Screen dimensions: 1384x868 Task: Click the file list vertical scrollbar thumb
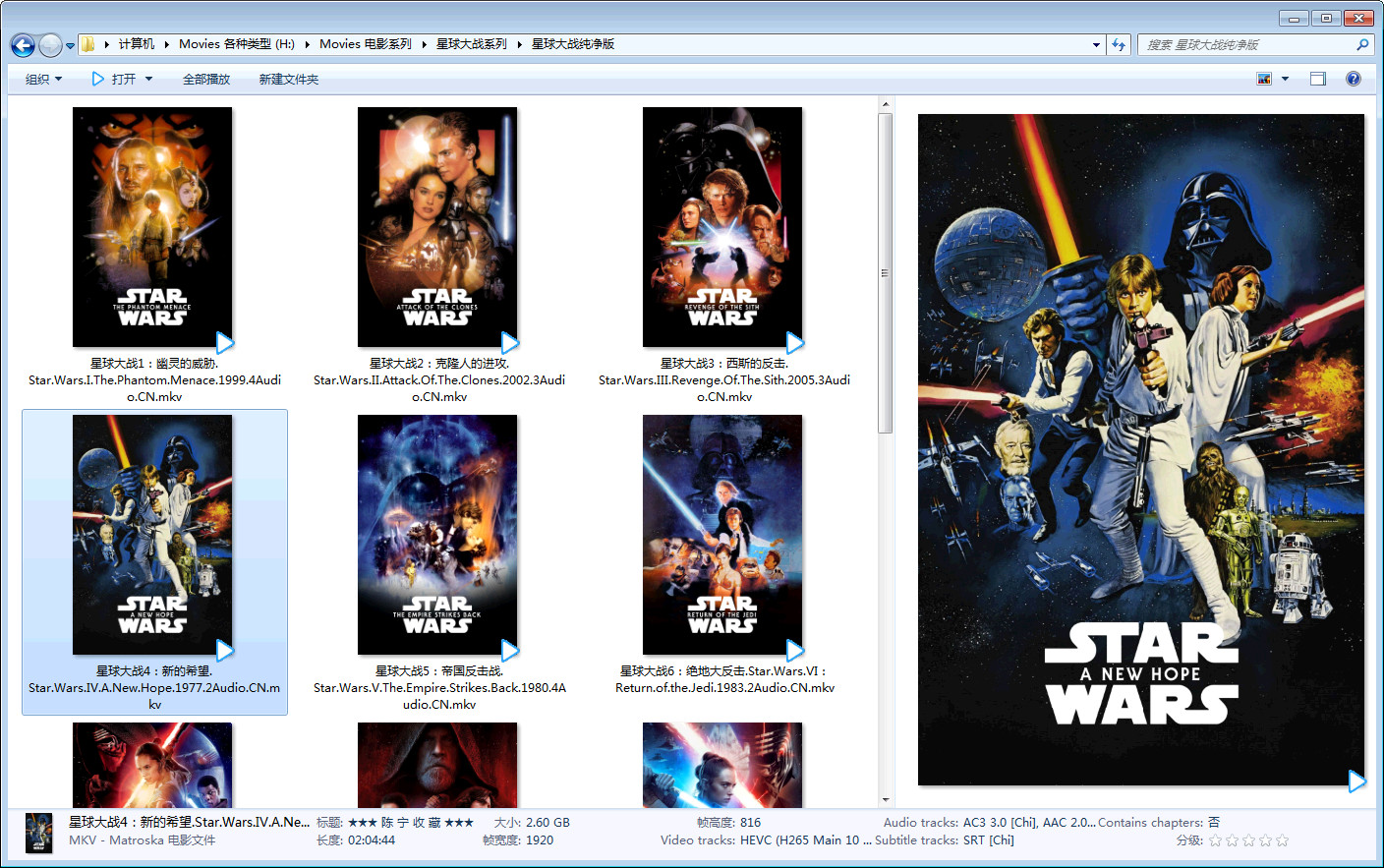885,273
